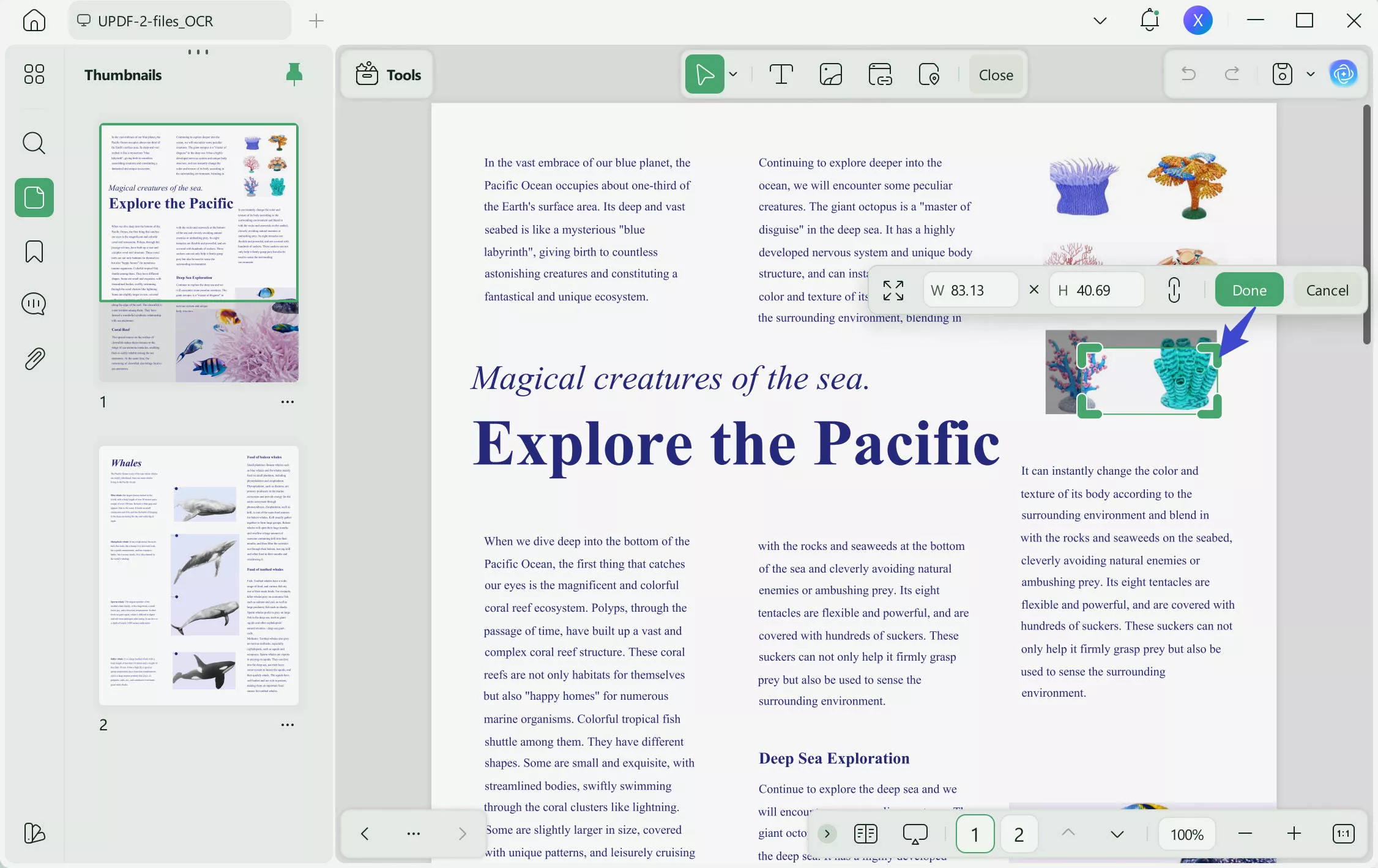This screenshot has width=1378, height=868.
Task: Select the Link edit tool
Action: 880,75
